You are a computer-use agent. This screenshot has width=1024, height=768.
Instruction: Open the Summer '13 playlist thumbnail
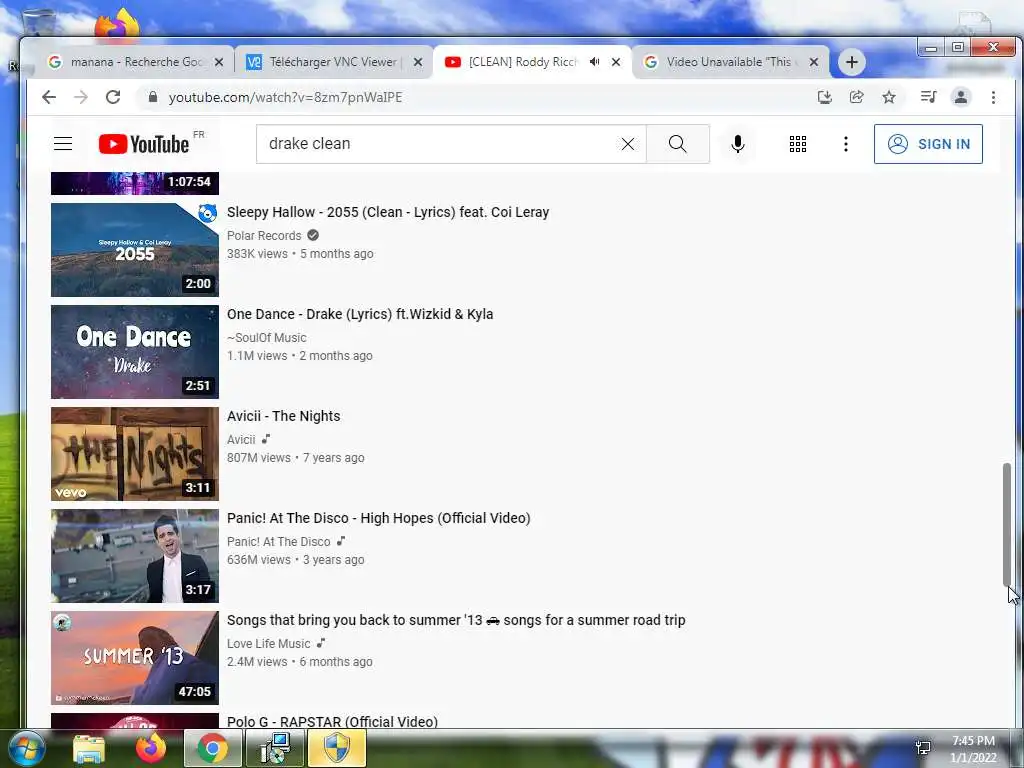[135, 658]
